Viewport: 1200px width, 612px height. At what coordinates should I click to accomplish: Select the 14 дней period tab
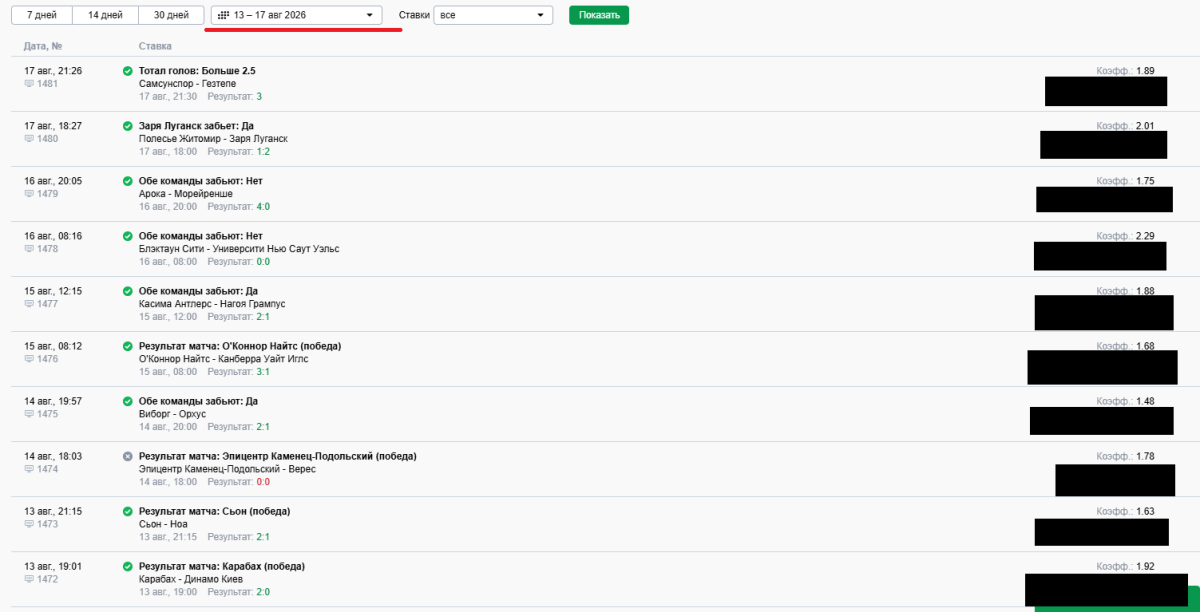coord(106,16)
